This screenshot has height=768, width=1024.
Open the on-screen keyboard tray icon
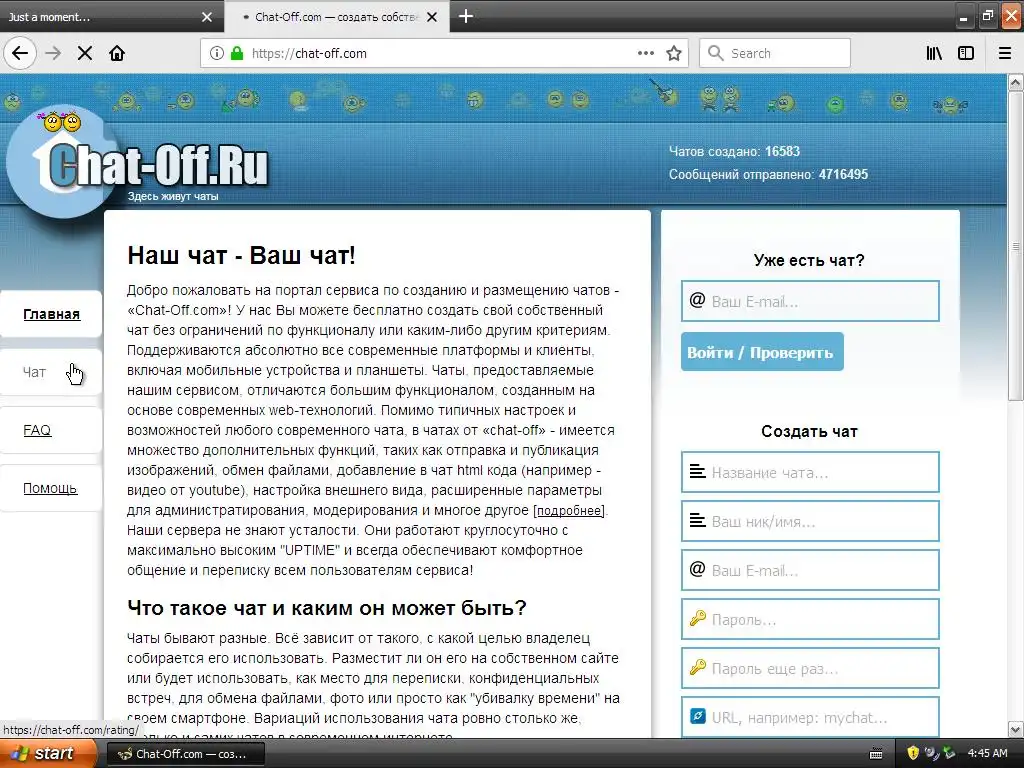pos(876,754)
